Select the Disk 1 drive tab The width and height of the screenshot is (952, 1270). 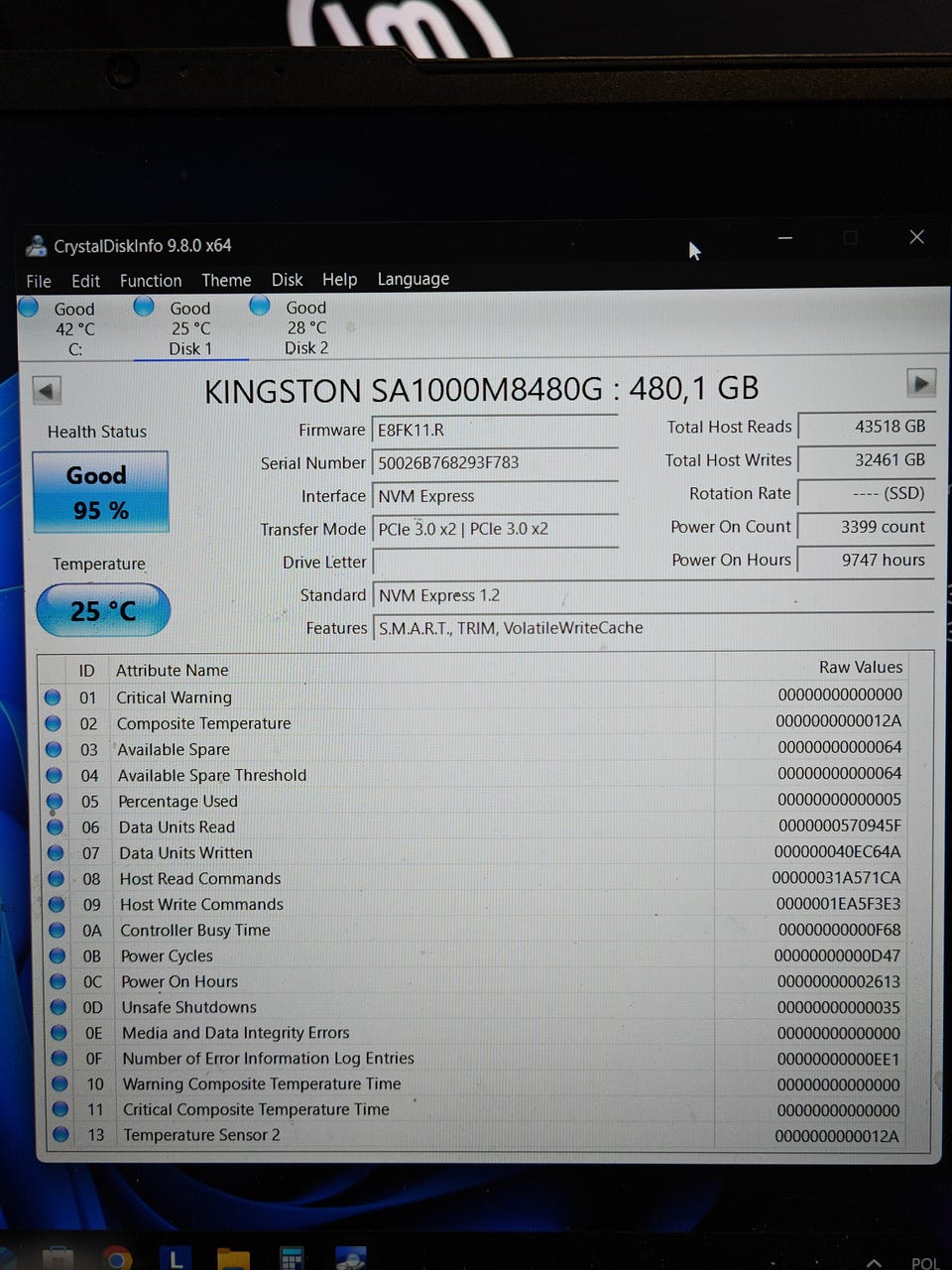coord(190,328)
